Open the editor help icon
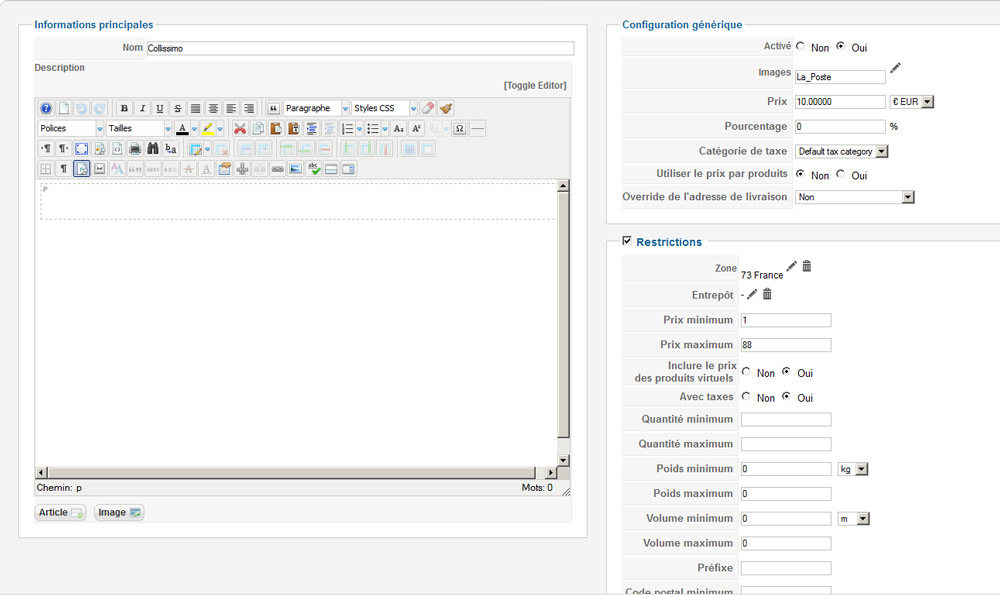Screen dimensions: 1000x595 click(46, 108)
